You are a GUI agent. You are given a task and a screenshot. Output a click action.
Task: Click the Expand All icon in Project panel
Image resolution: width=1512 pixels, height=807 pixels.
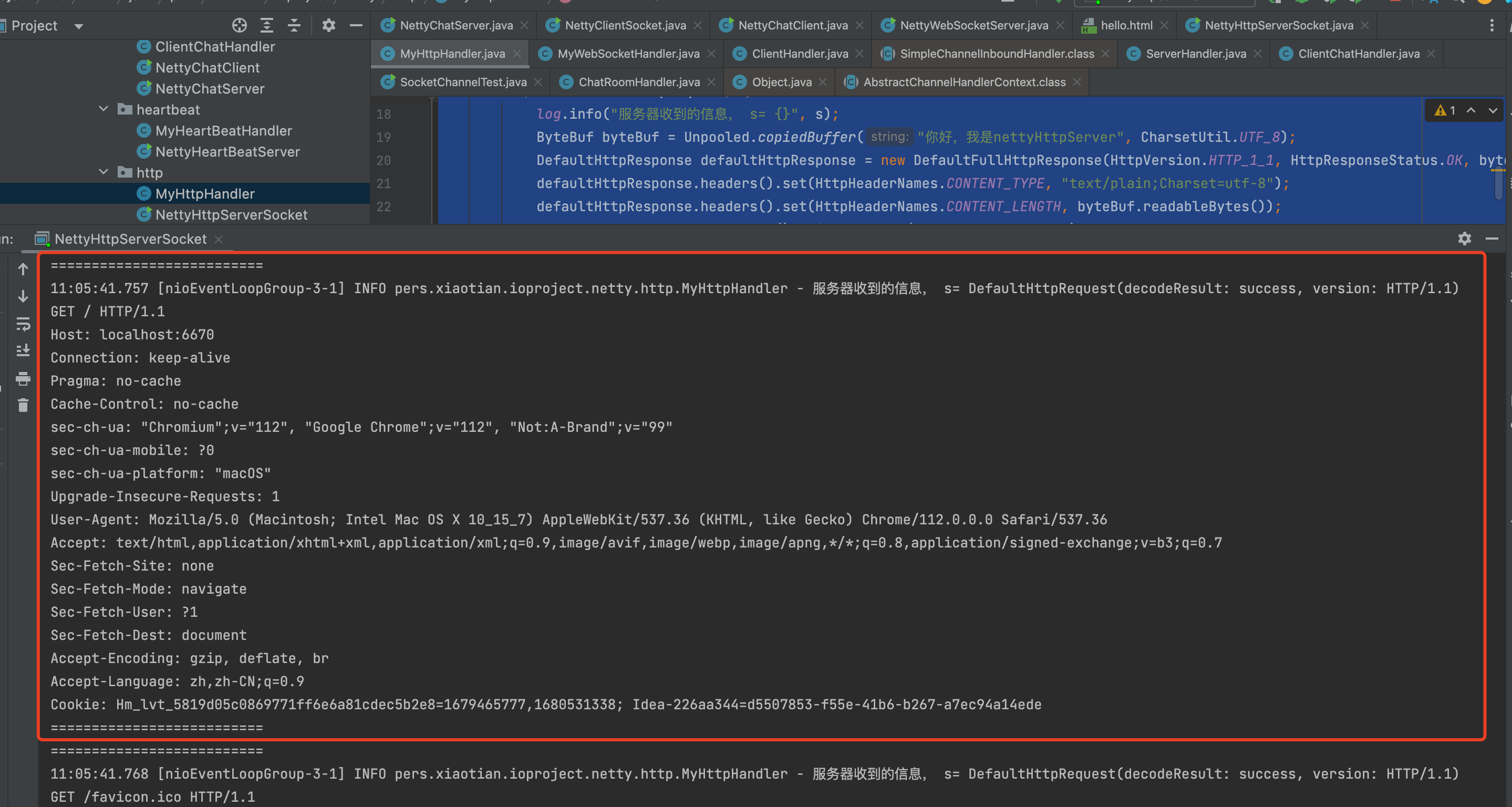click(x=266, y=25)
